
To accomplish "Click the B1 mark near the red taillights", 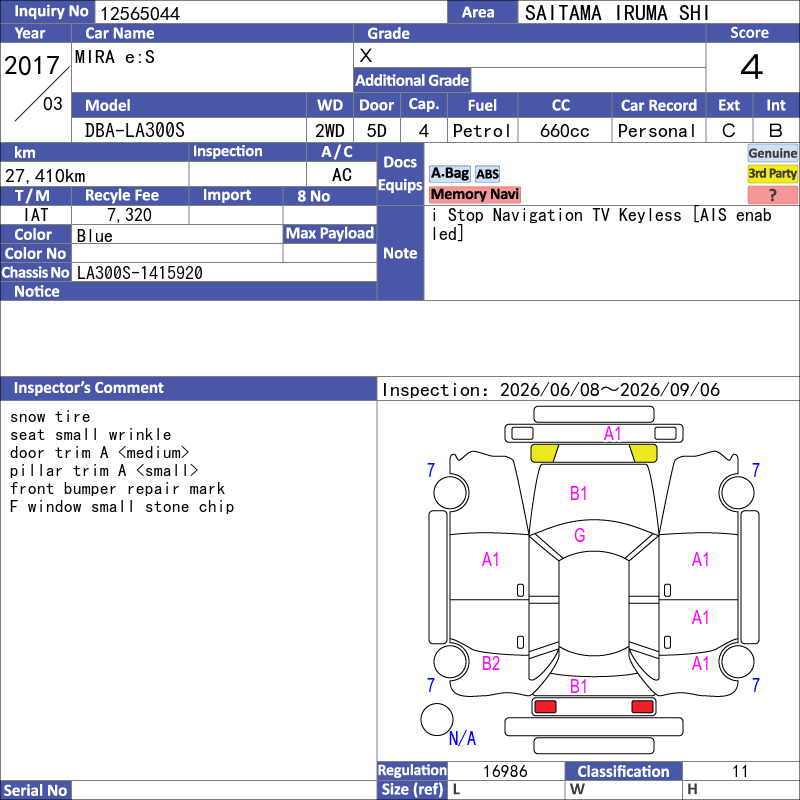I will tap(579, 686).
